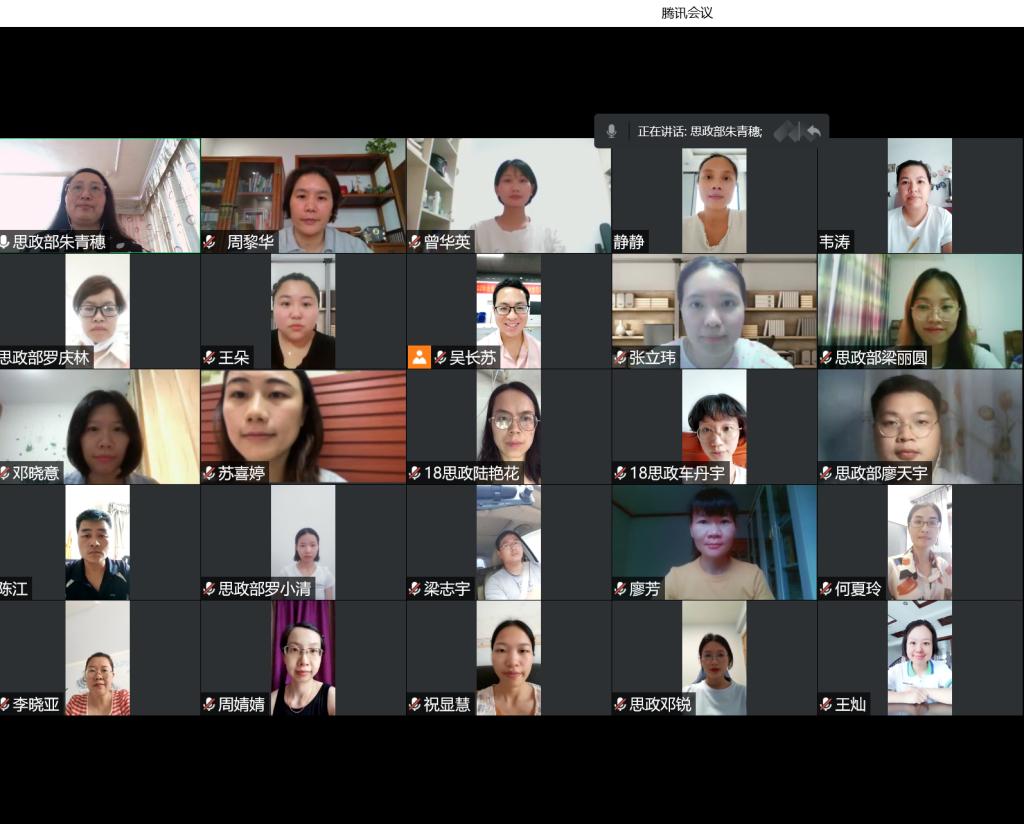This screenshot has height=824, width=1024.
Task: Select the muted mic icon for 张立玮
Action: click(x=620, y=358)
